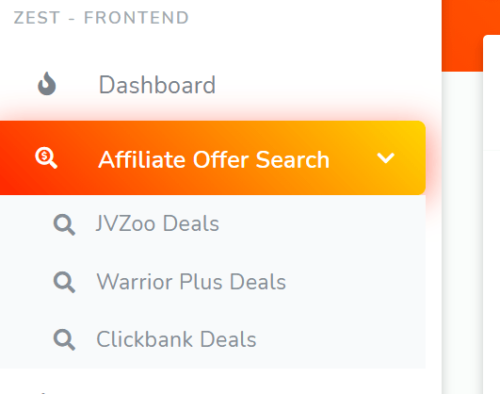Image resolution: width=500 pixels, height=394 pixels.
Task: Click the Dashboard flame icon
Action: (x=47, y=84)
